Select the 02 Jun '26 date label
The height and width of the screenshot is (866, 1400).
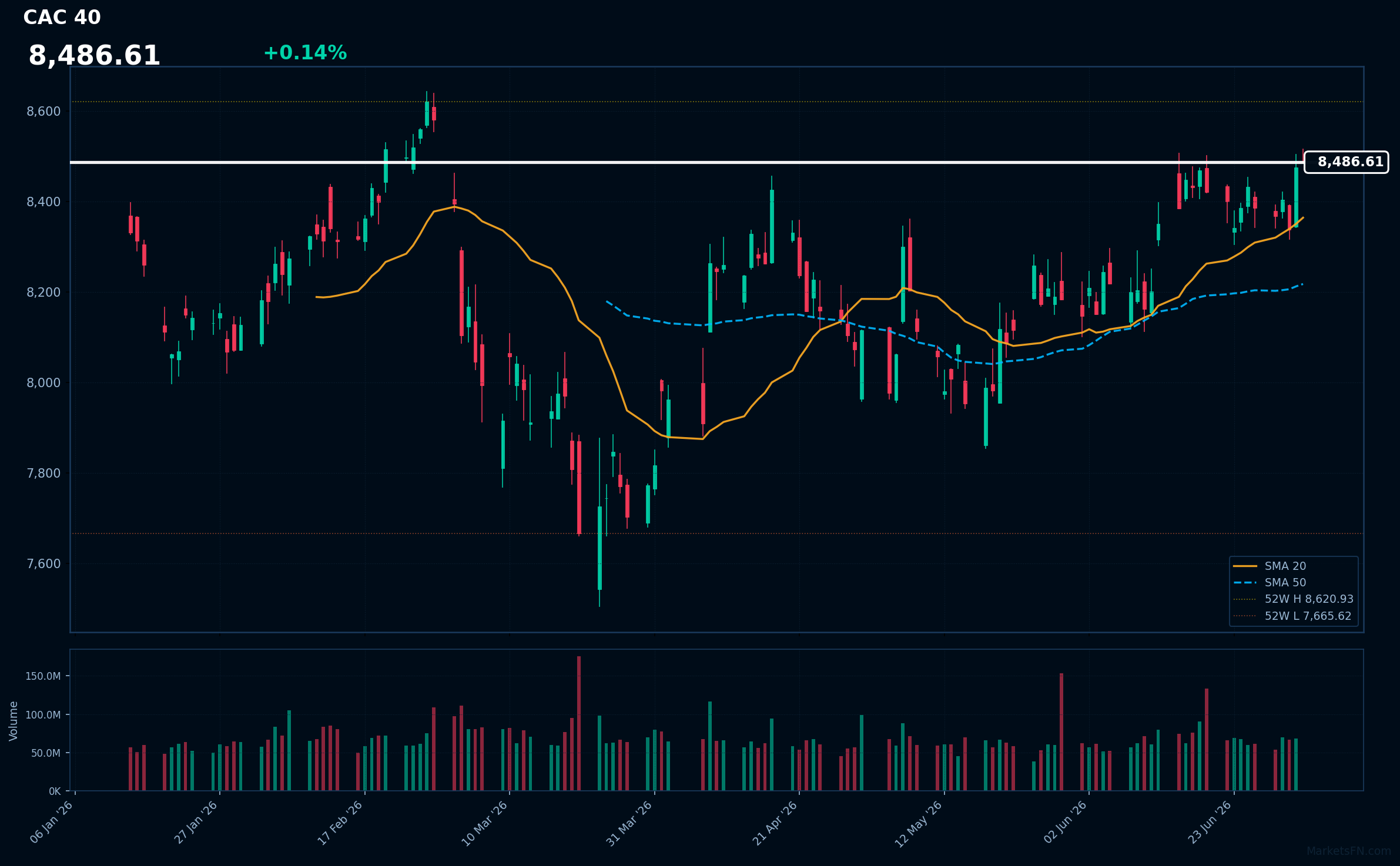(x=1065, y=823)
